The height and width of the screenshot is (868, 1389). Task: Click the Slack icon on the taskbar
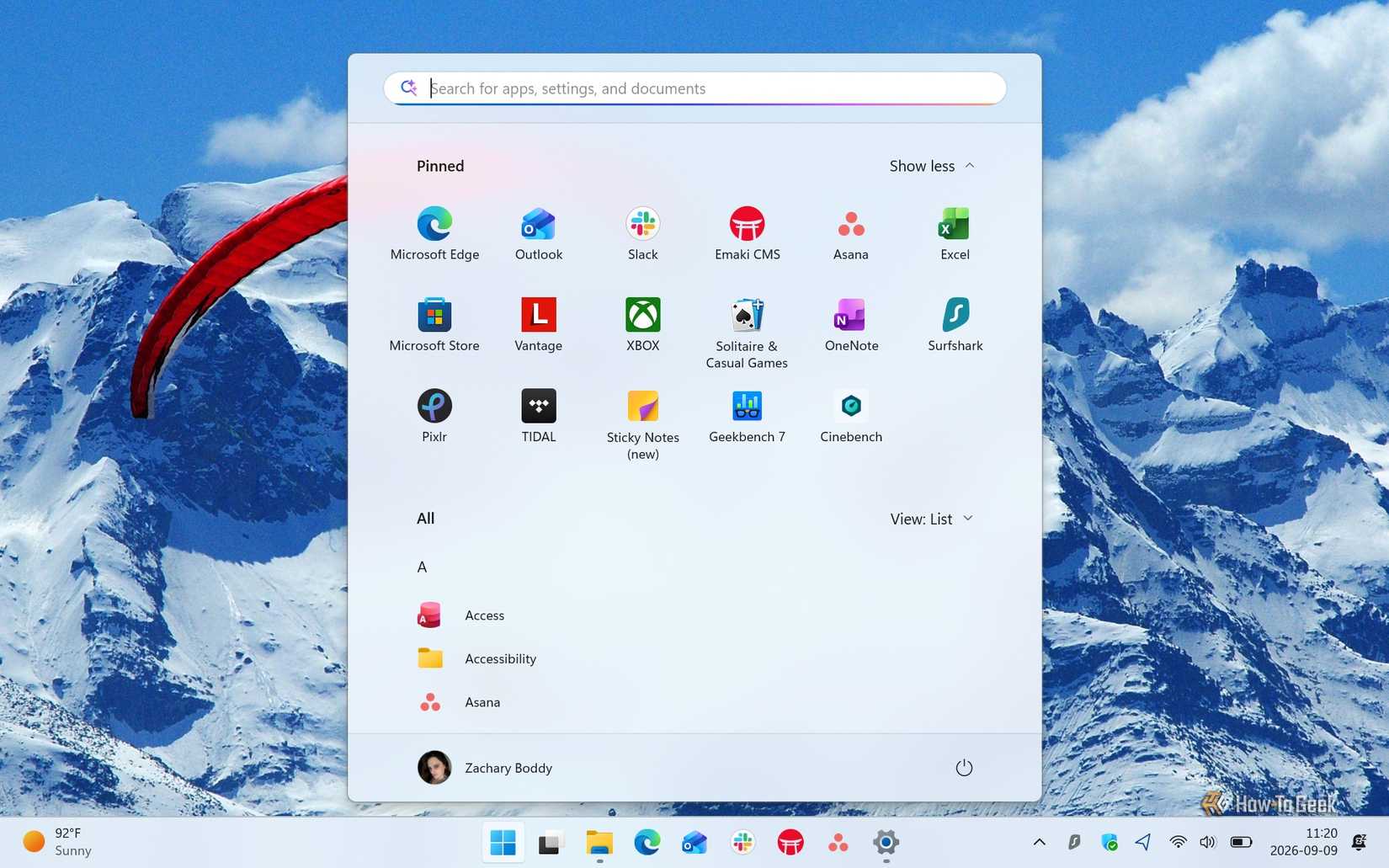742,842
